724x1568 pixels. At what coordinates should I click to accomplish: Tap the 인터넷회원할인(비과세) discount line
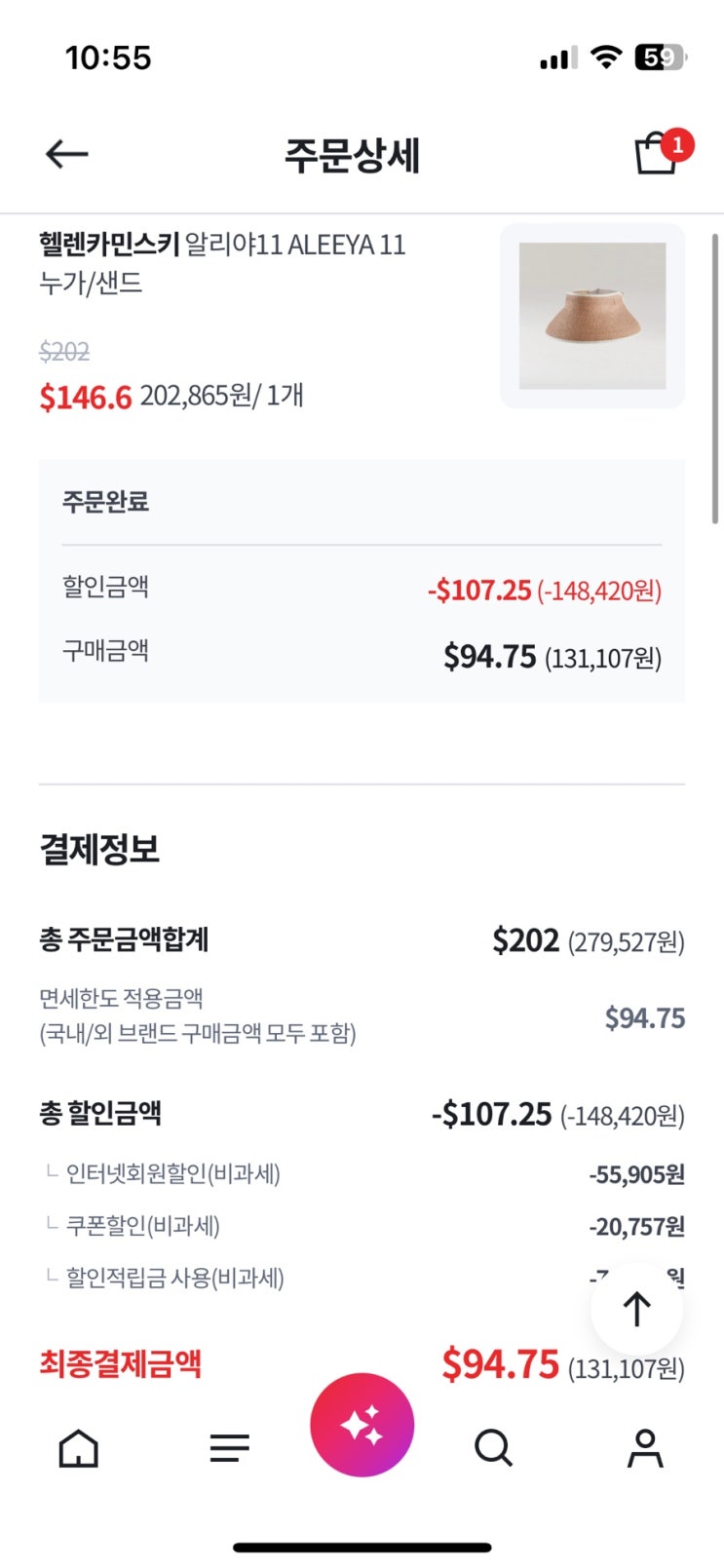(173, 1173)
